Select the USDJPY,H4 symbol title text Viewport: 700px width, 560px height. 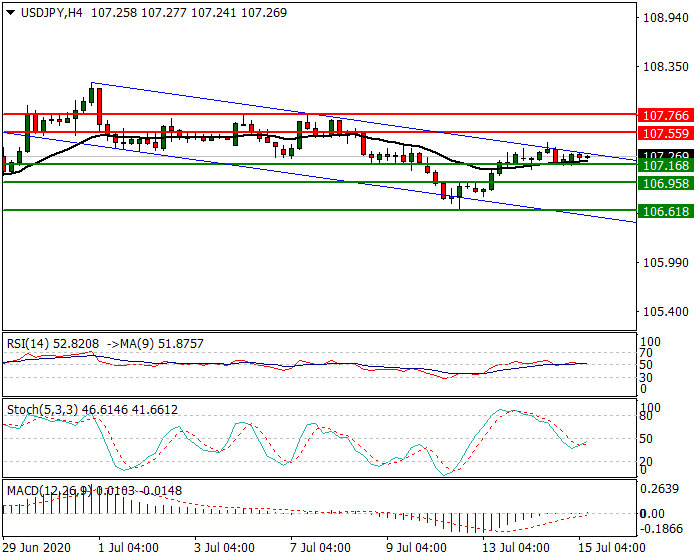tap(51, 13)
